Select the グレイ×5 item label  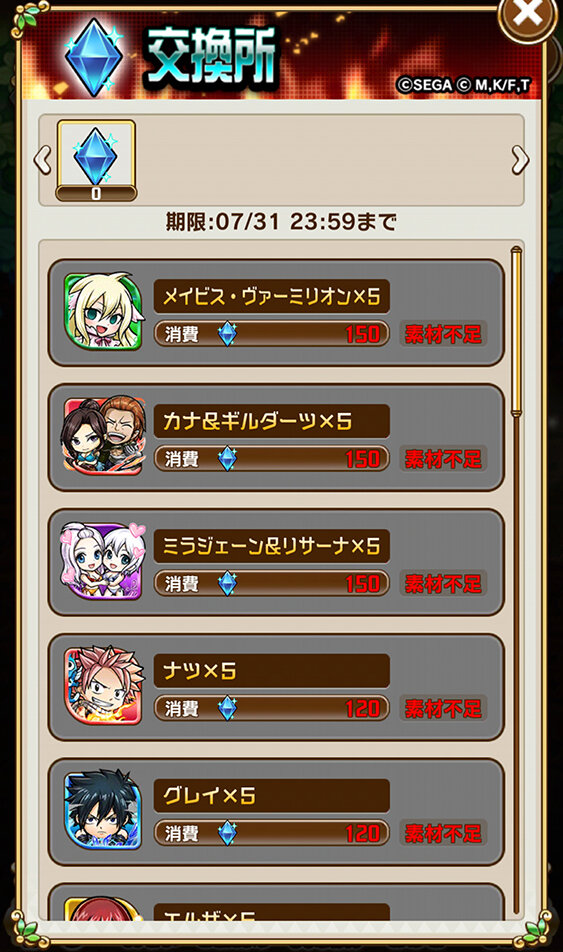(x=271, y=795)
